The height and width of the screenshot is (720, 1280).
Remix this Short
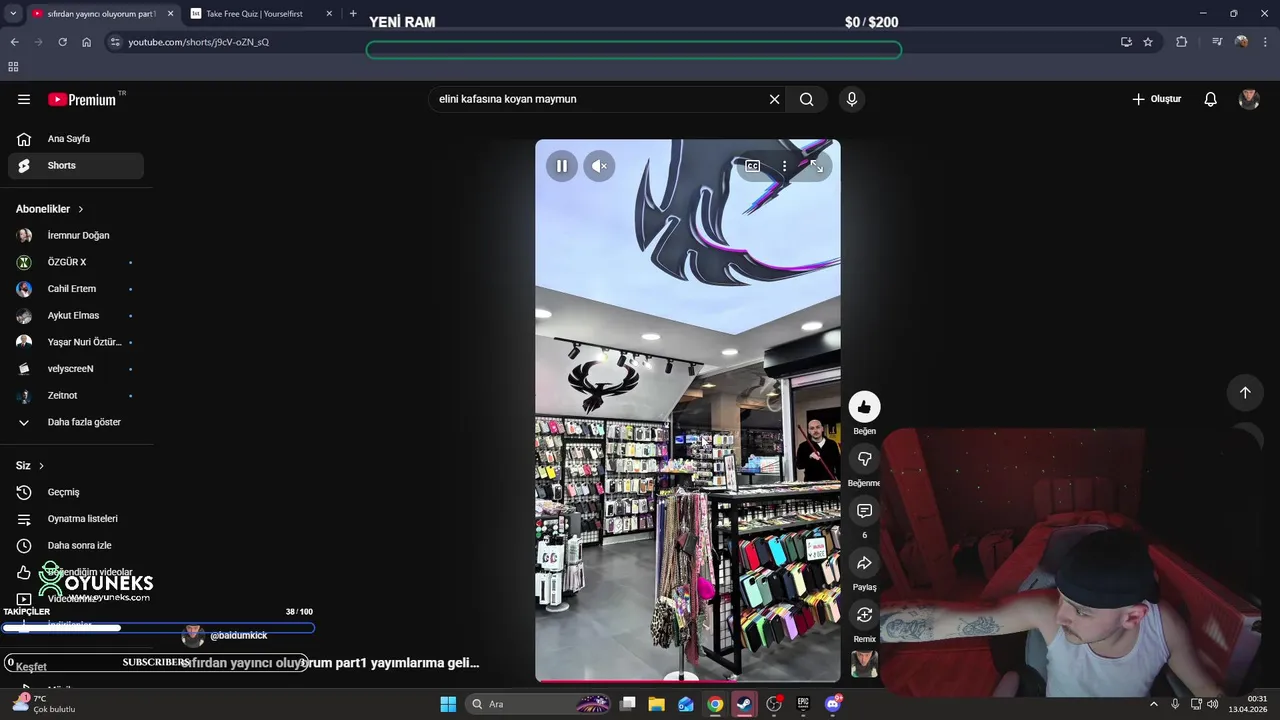865,615
